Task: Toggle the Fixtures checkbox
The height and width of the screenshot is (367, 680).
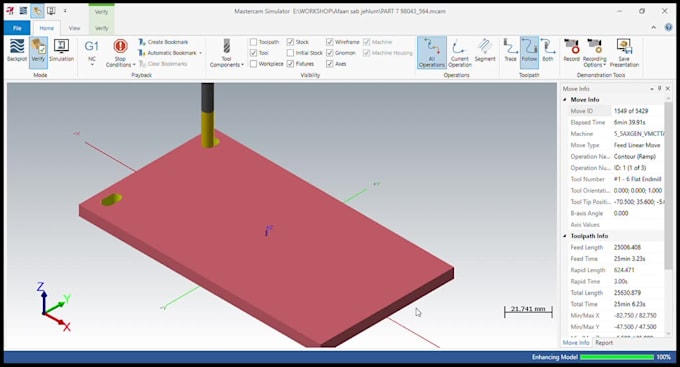Action: pos(290,64)
